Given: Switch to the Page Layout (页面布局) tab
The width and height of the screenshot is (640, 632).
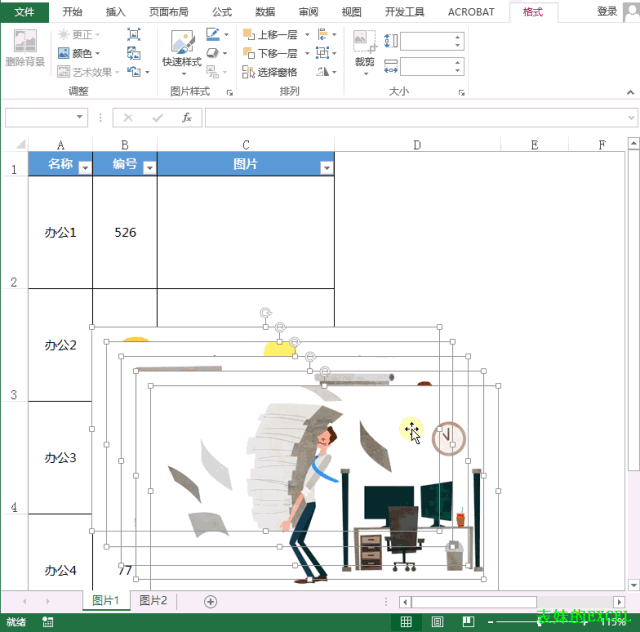Looking at the screenshot, I should click(x=169, y=12).
